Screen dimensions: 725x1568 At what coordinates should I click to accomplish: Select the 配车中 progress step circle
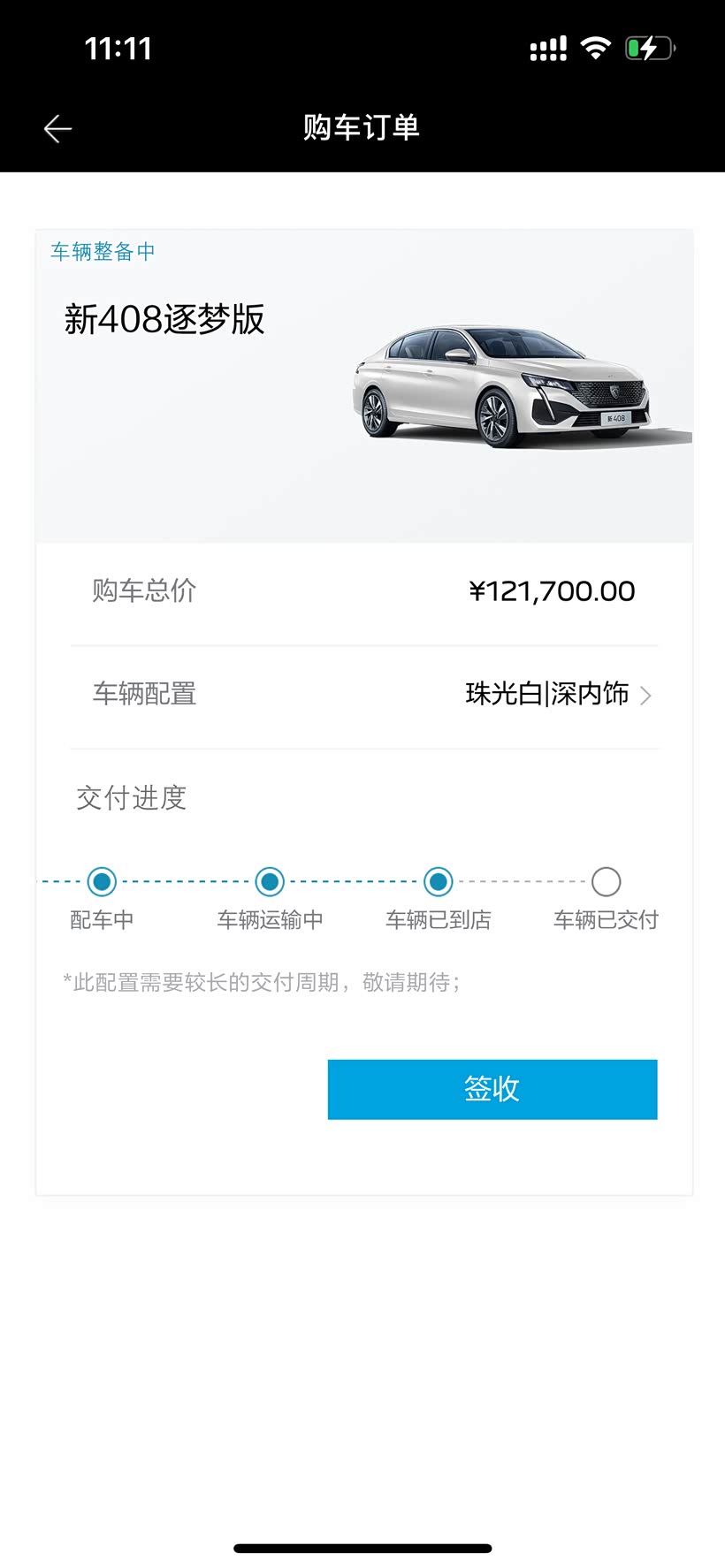(x=103, y=881)
